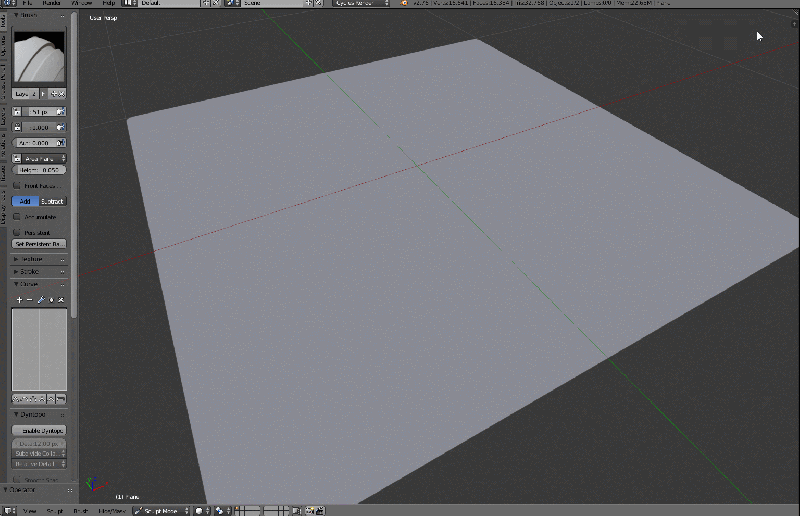Delete curve point with X icon
Image resolution: width=800 pixels, height=516 pixels.
(61, 300)
